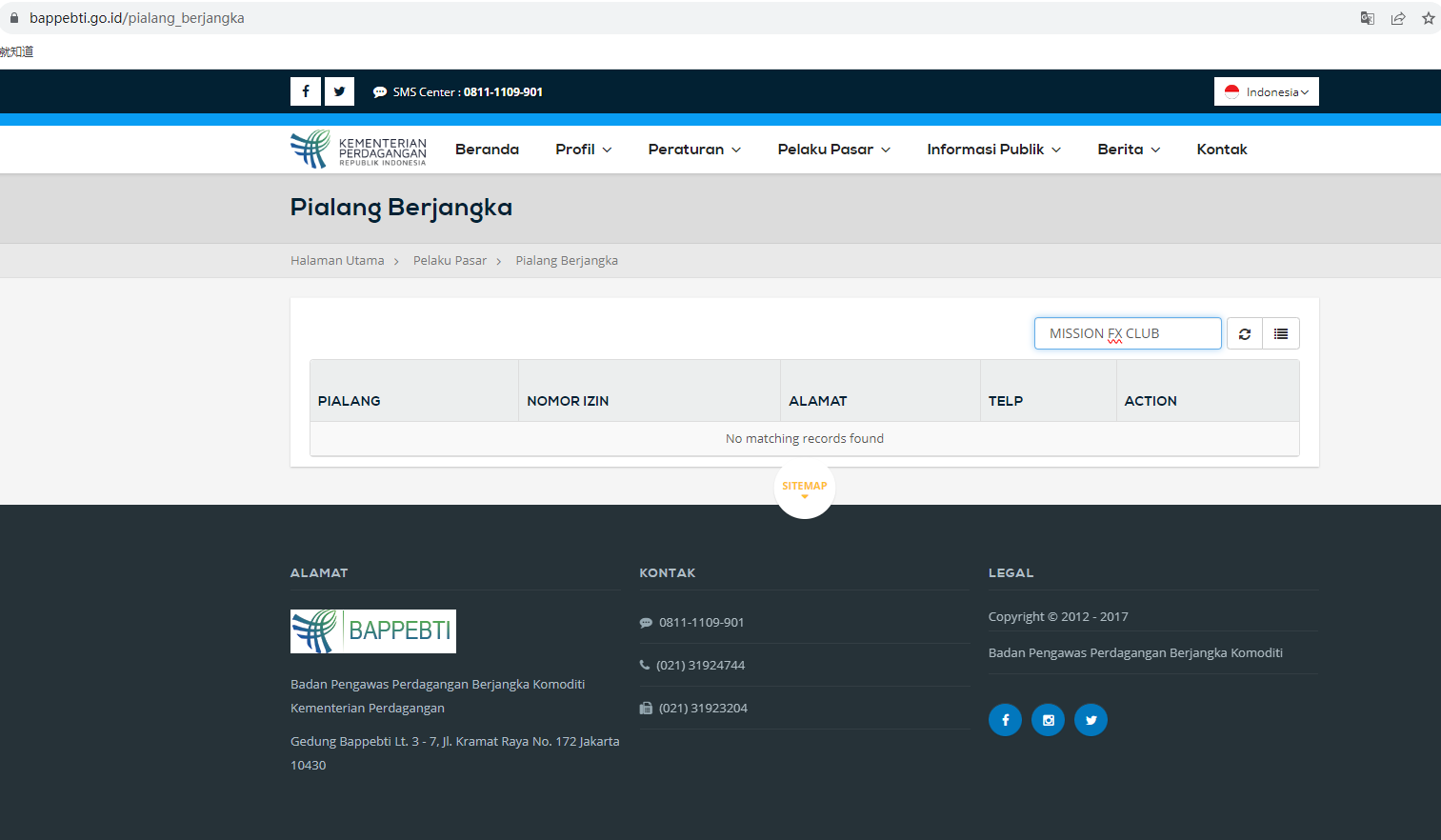Viewport: 1441px width, 840px height.
Task: Expand Informasi Publik dropdown menu
Action: [993, 150]
